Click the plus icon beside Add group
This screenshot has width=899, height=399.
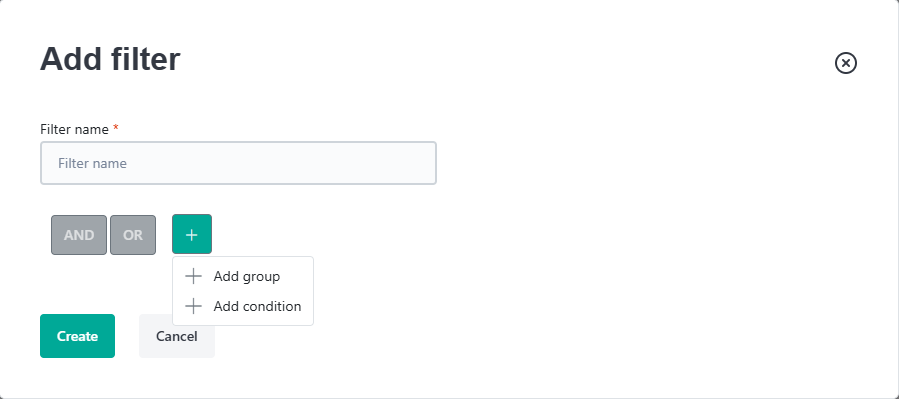pos(194,276)
